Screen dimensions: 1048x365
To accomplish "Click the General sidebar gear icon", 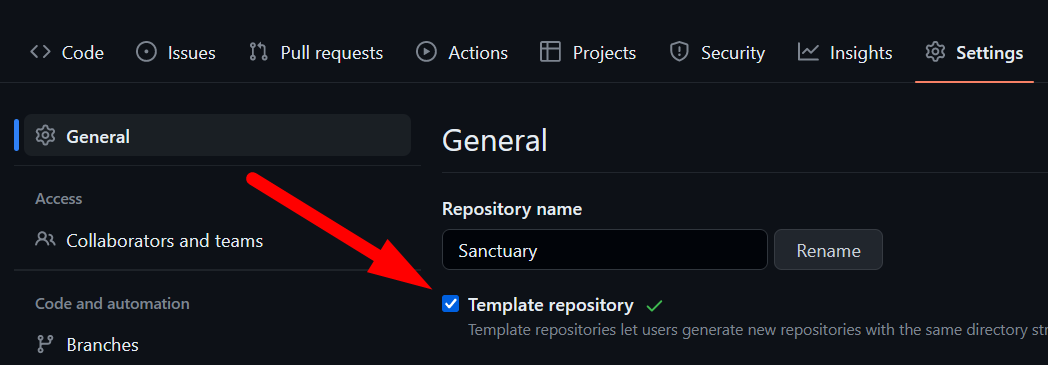I will tap(45, 136).
